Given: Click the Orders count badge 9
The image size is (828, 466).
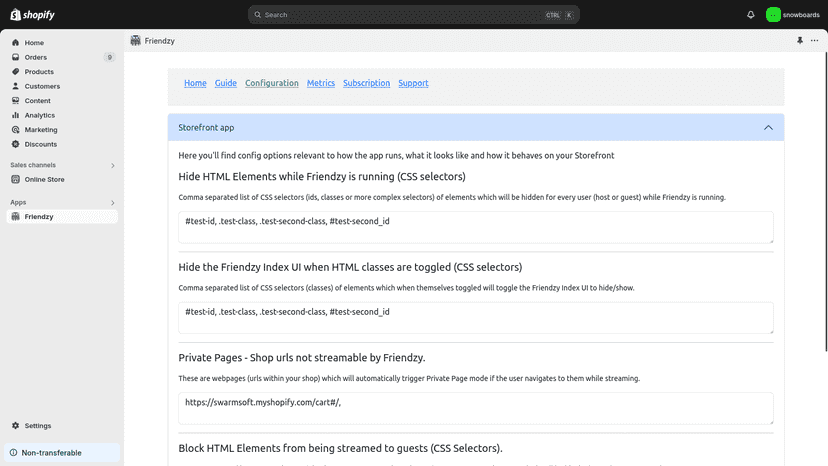Looking at the screenshot, I should (109, 57).
